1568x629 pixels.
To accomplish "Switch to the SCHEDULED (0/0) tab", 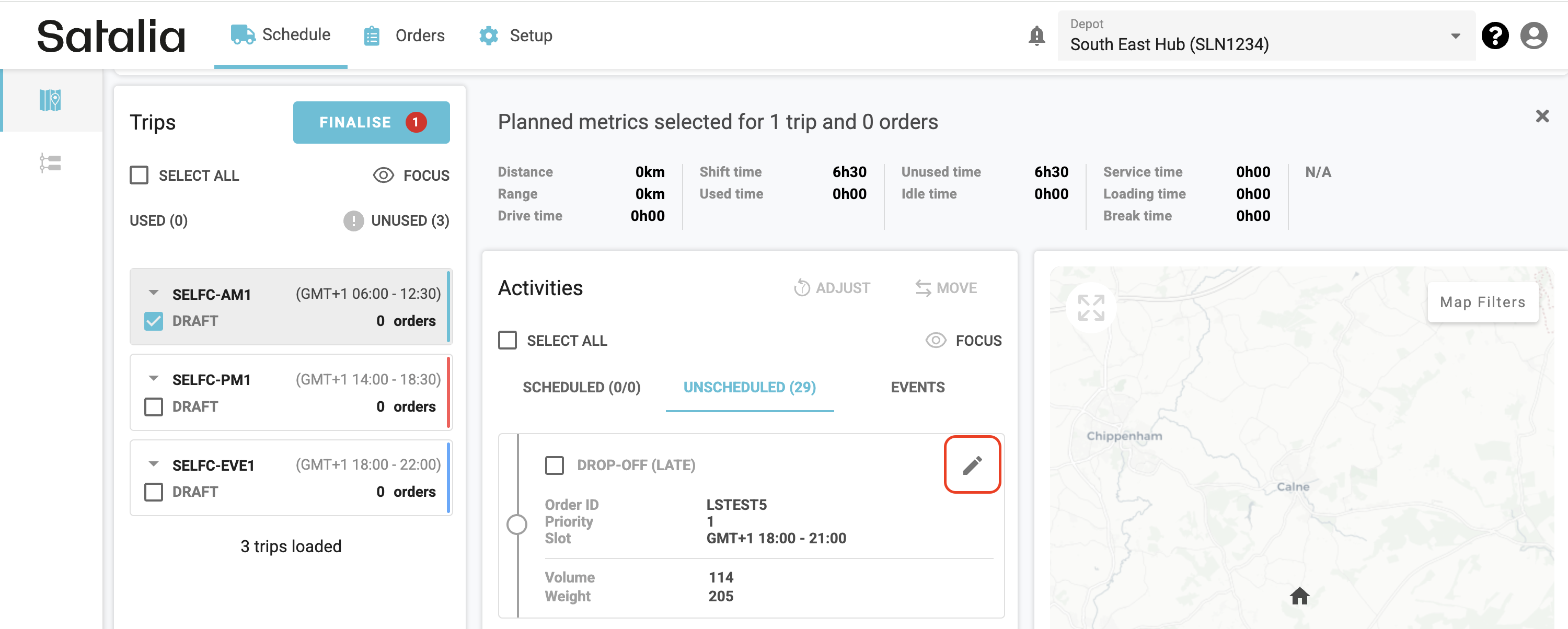I will pyautogui.click(x=581, y=388).
